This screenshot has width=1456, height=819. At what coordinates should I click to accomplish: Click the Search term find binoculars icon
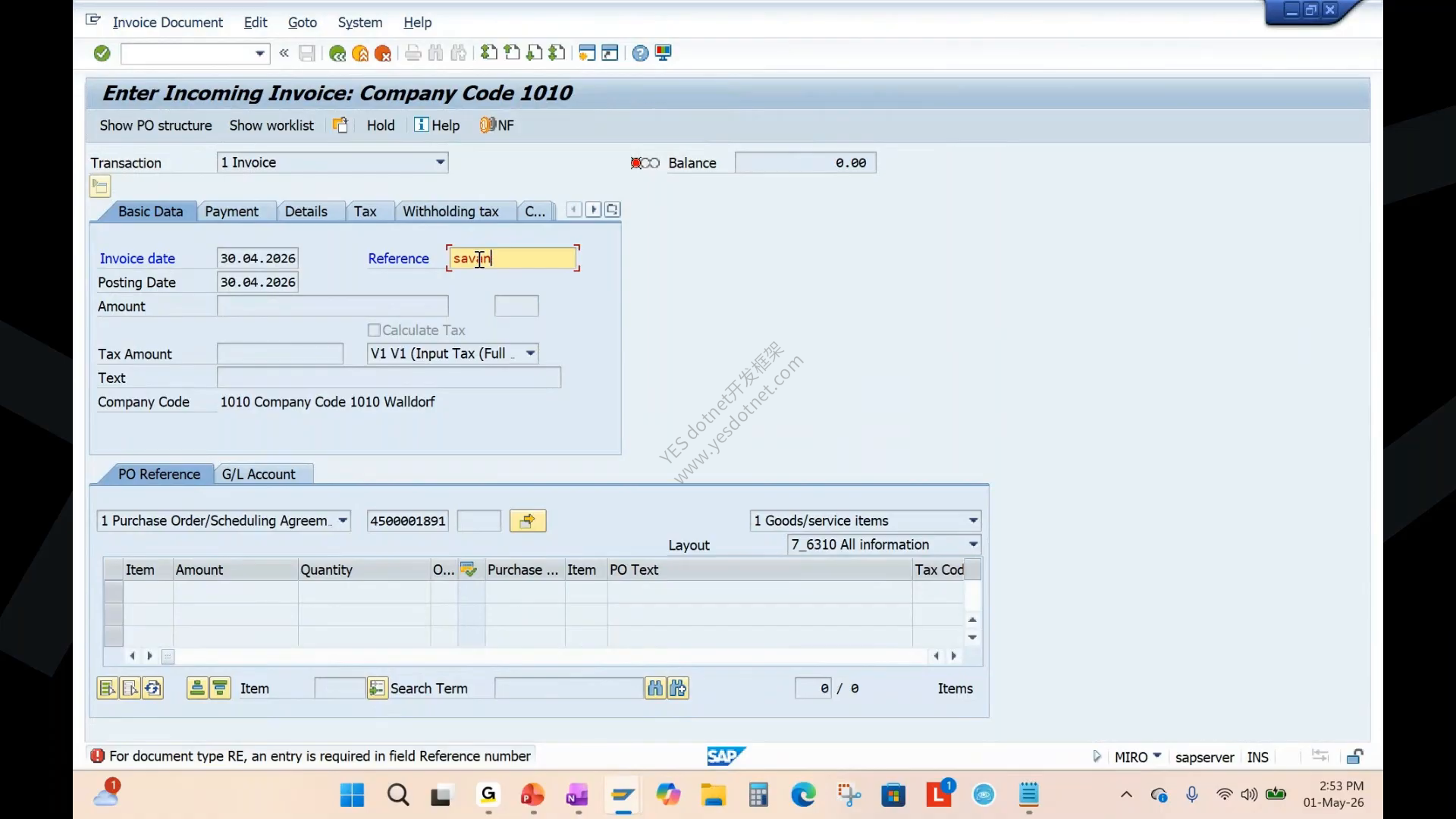coord(655,689)
